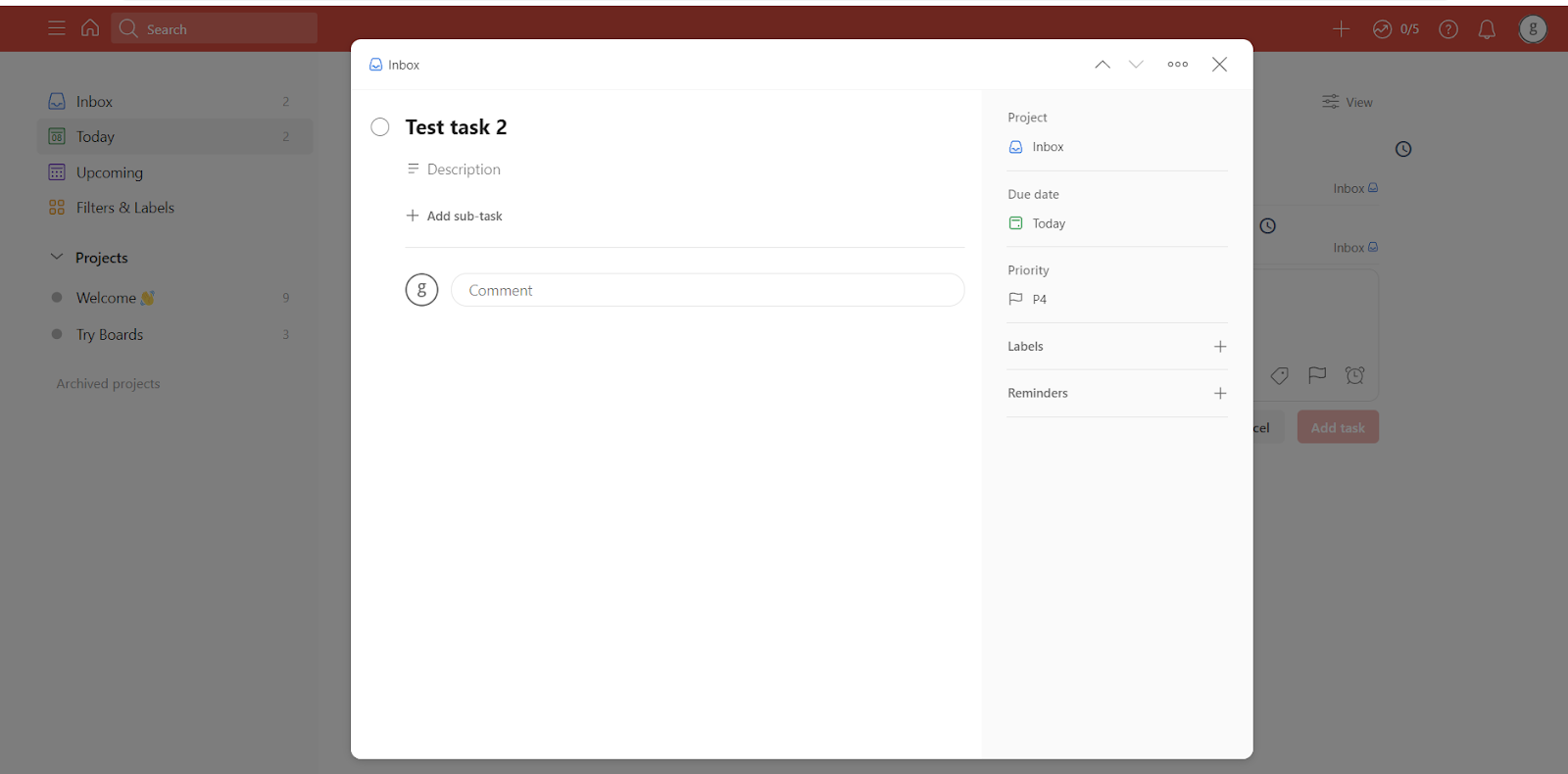Click the user avatar next to Comment
Screen dimensions: 1568x774
[x=421, y=289]
